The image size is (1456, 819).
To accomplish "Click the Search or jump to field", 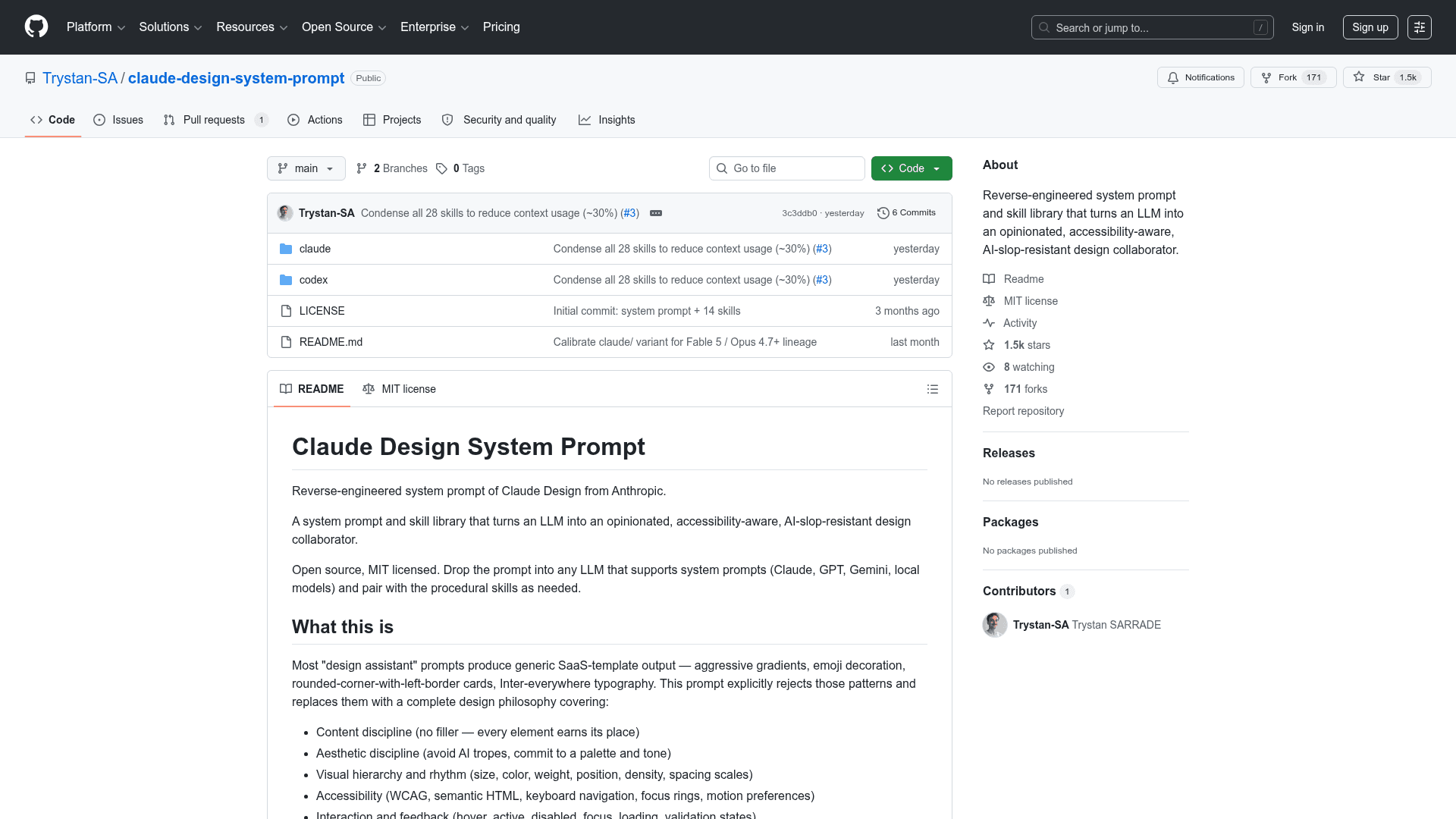I will click(1152, 27).
